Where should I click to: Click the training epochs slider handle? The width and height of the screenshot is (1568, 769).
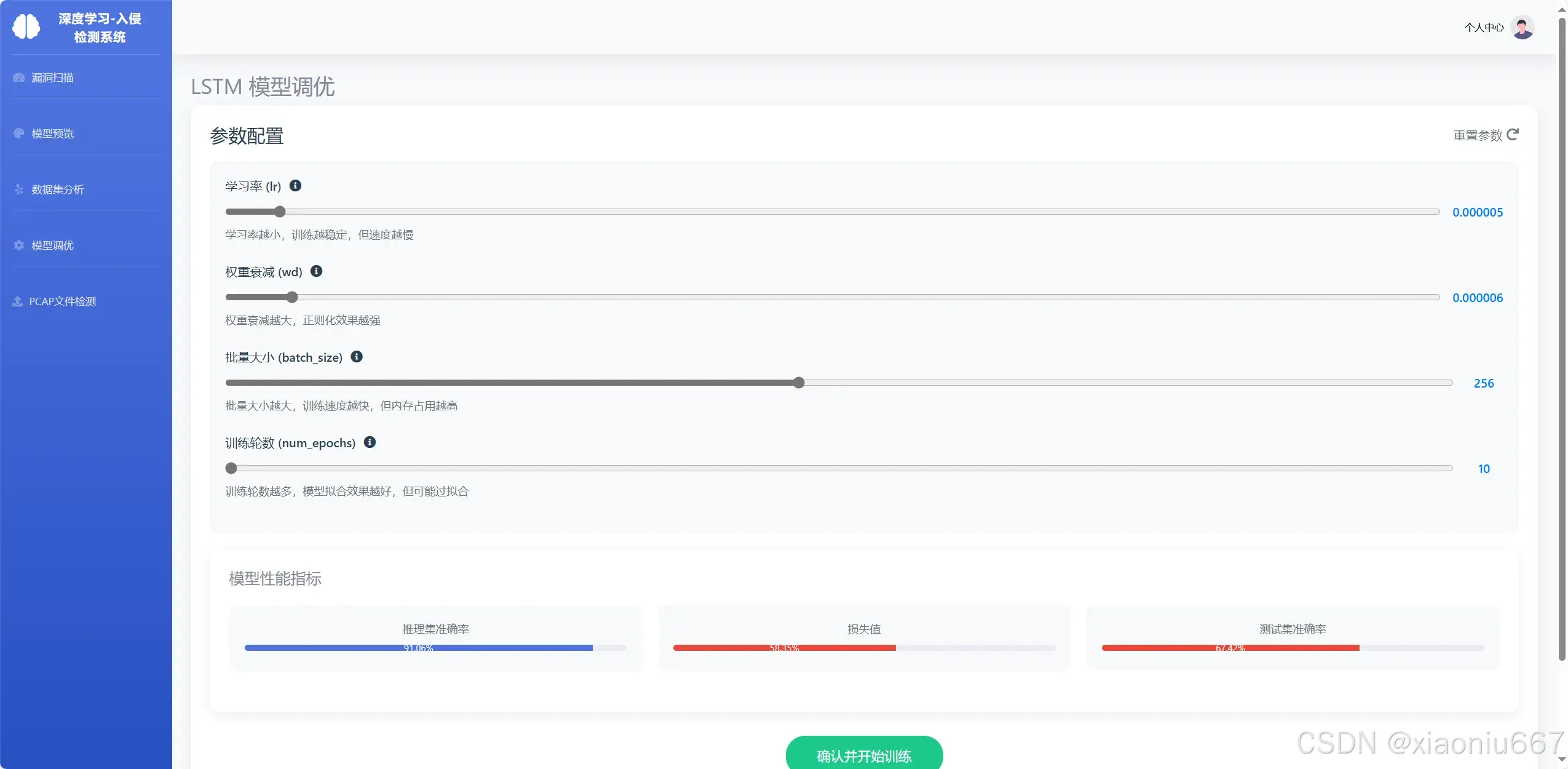click(x=231, y=468)
